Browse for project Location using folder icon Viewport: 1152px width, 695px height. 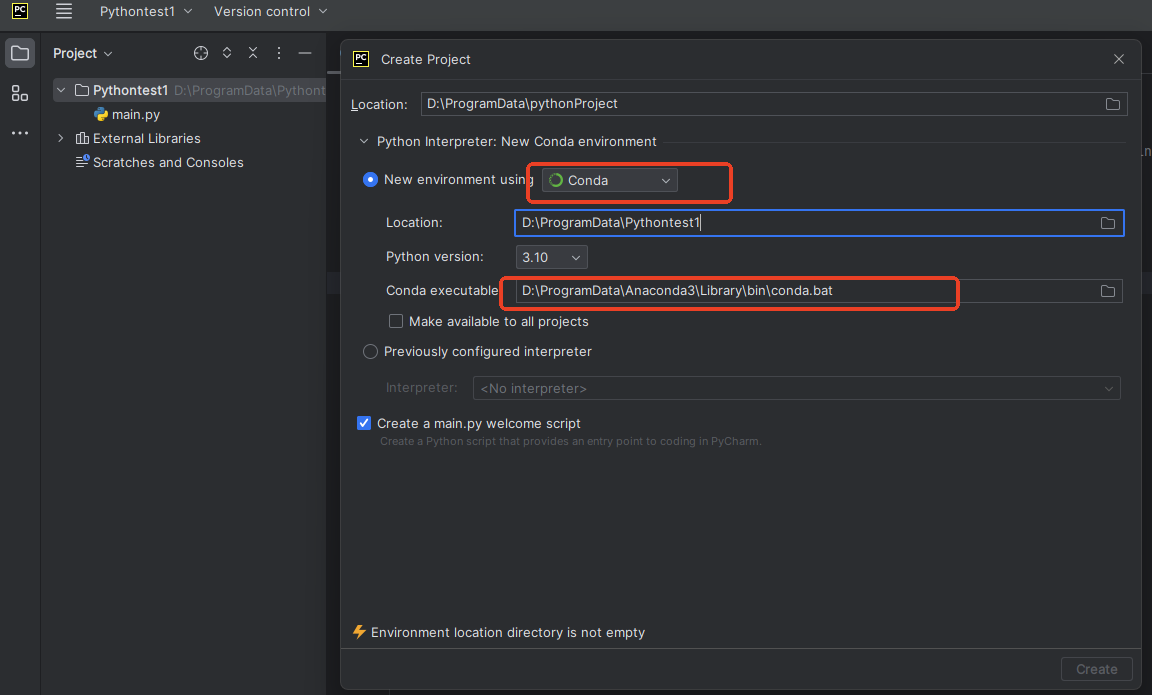point(1112,103)
